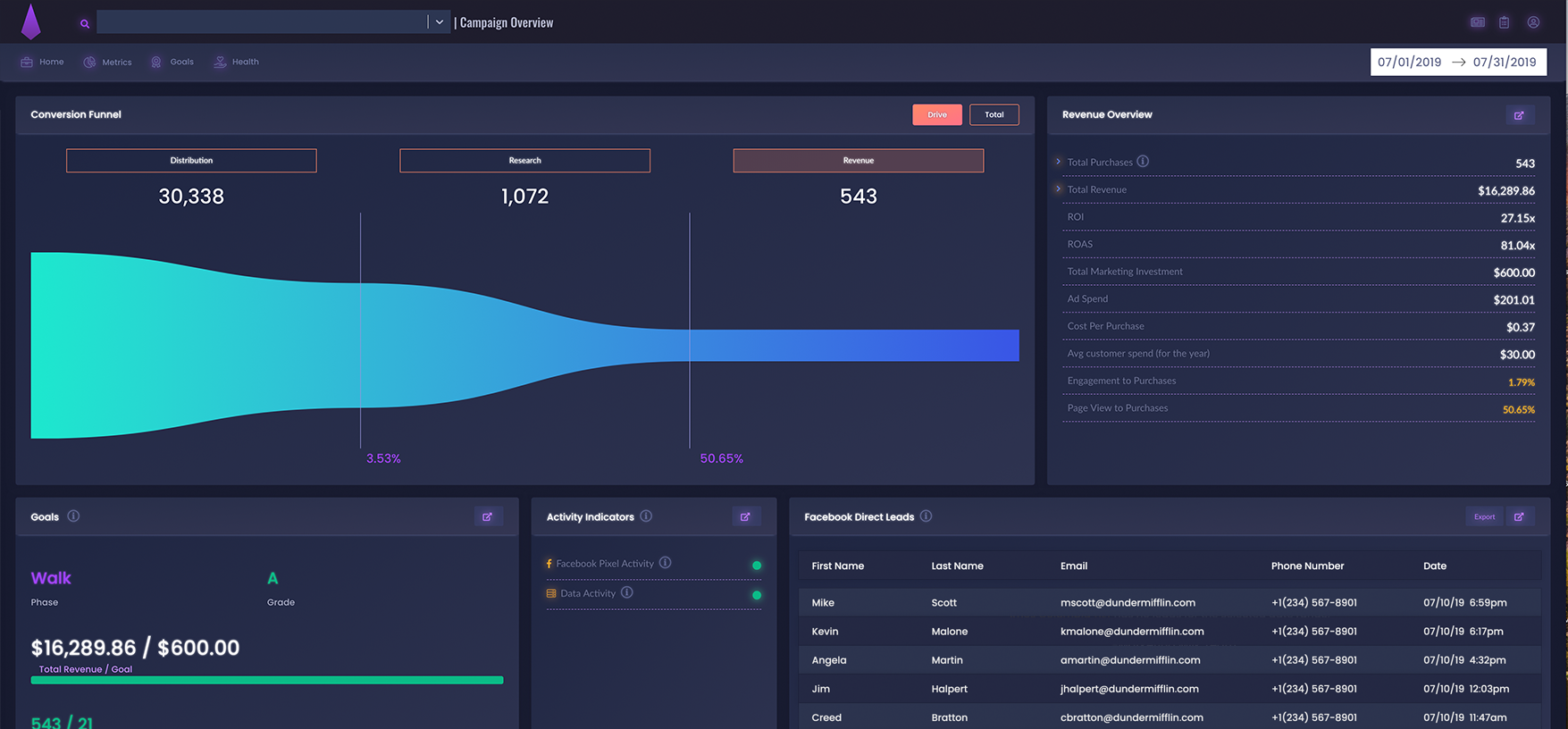Open the campaign selector dropdown arrow
Image resolution: width=1568 pixels, height=729 pixels.
pos(440,22)
